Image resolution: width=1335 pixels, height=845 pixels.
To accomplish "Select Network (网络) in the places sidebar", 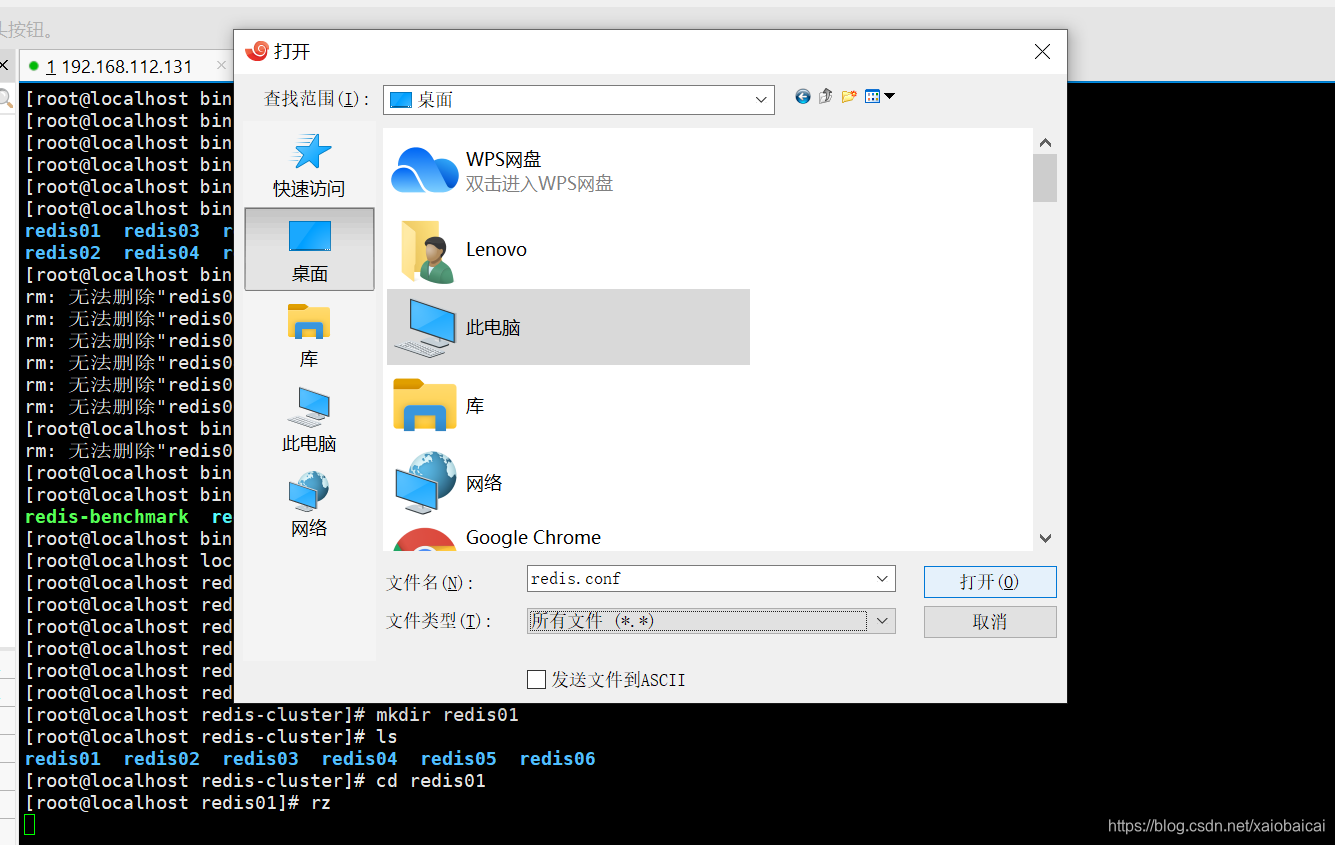I will [309, 505].
